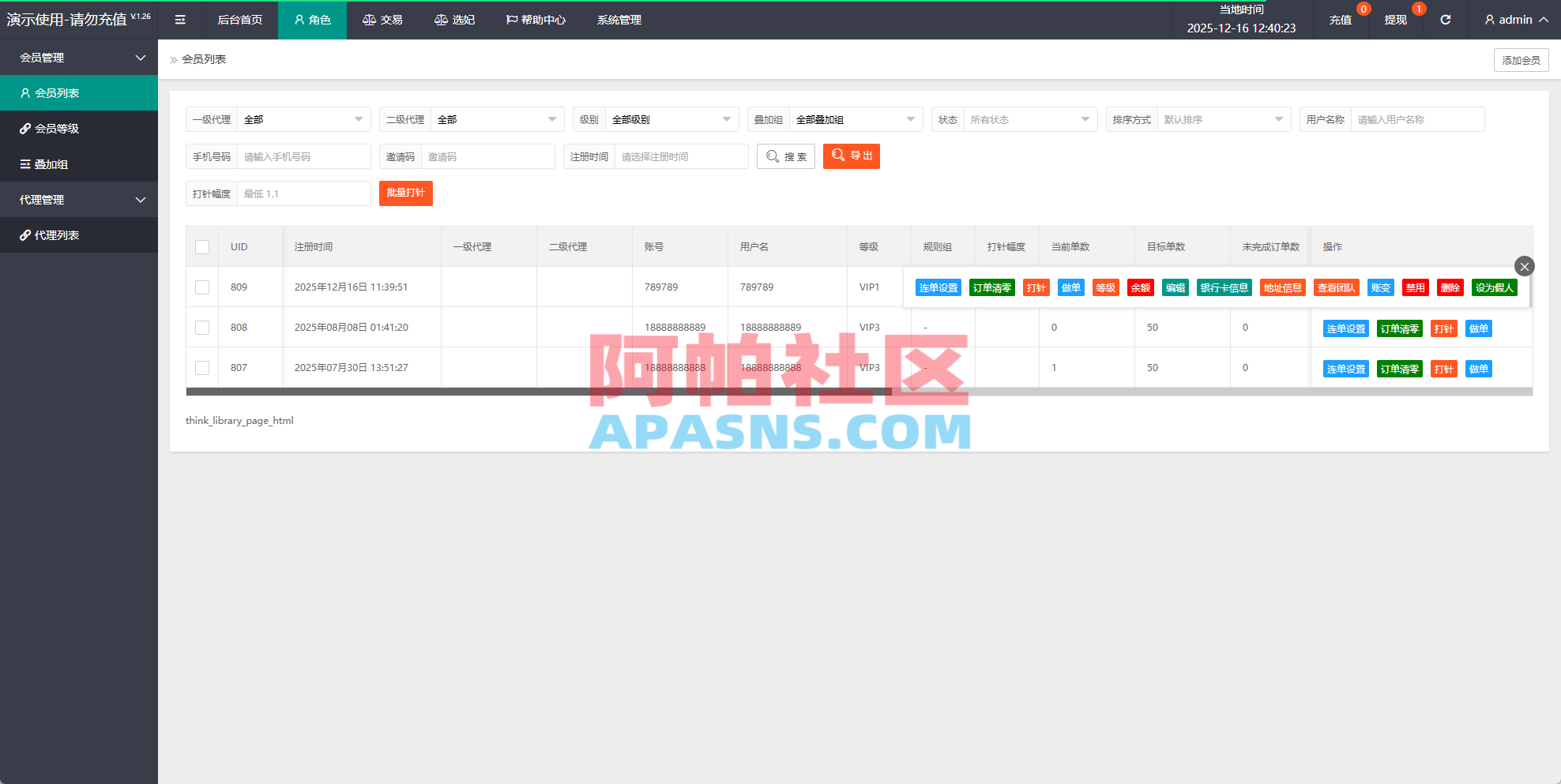Open the 叠加组 filter dropdown
1561x784 pixels.
856,119
